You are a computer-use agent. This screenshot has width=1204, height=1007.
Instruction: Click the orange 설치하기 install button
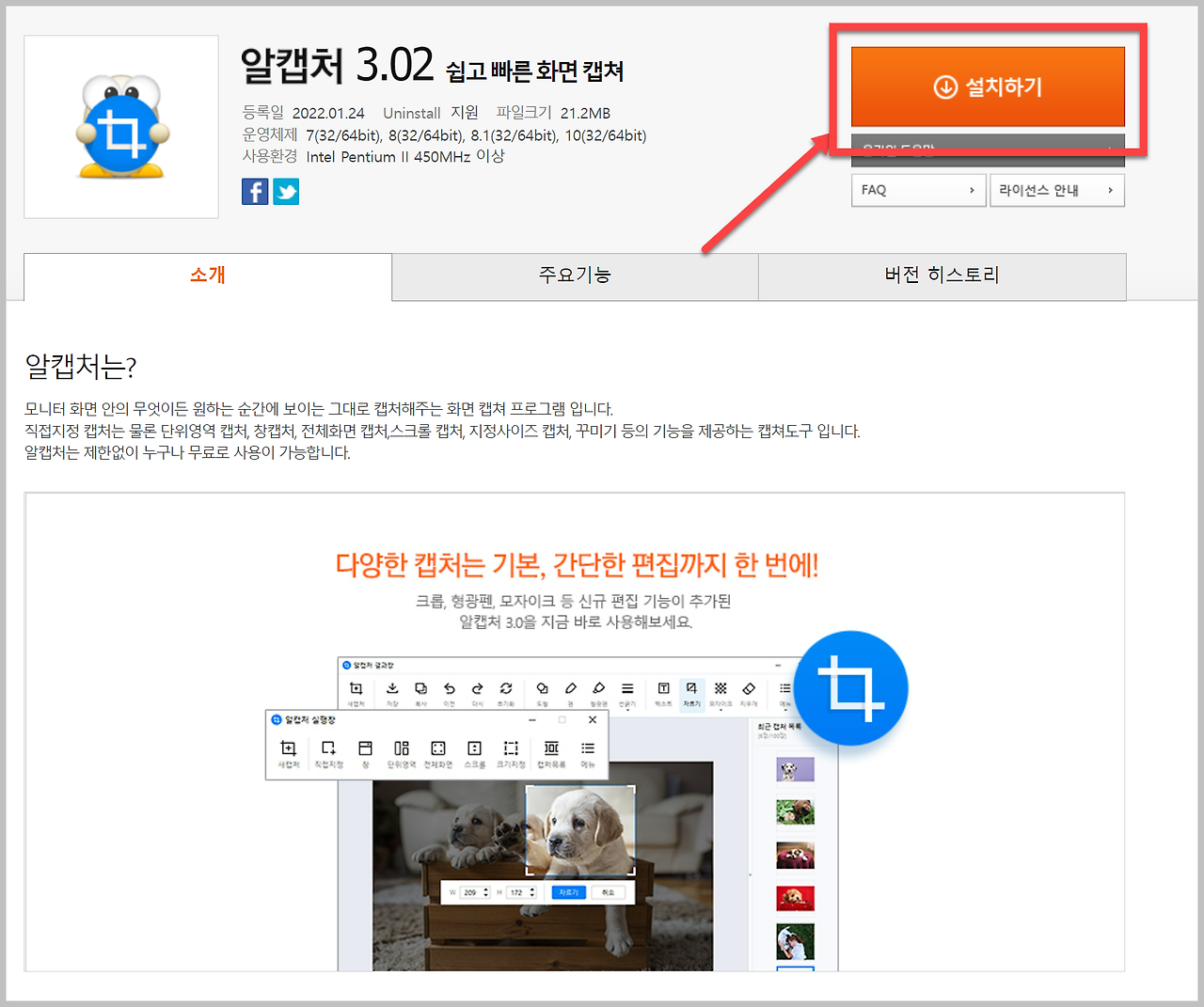click(x=988, y=87)
